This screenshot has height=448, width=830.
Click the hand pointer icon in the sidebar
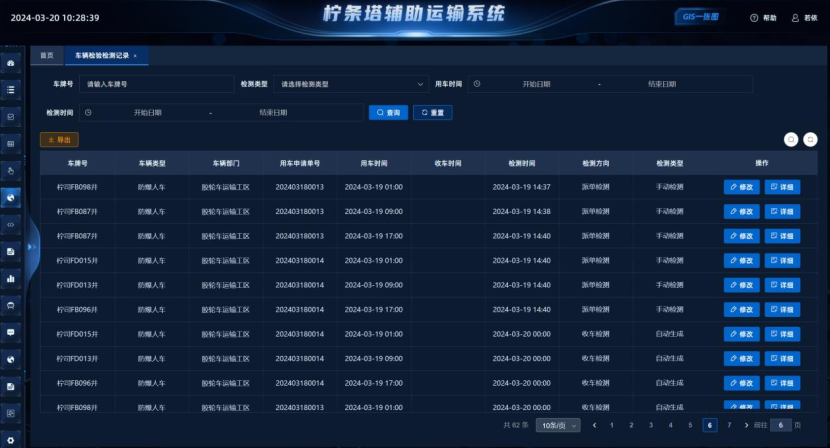click(11, 170)
